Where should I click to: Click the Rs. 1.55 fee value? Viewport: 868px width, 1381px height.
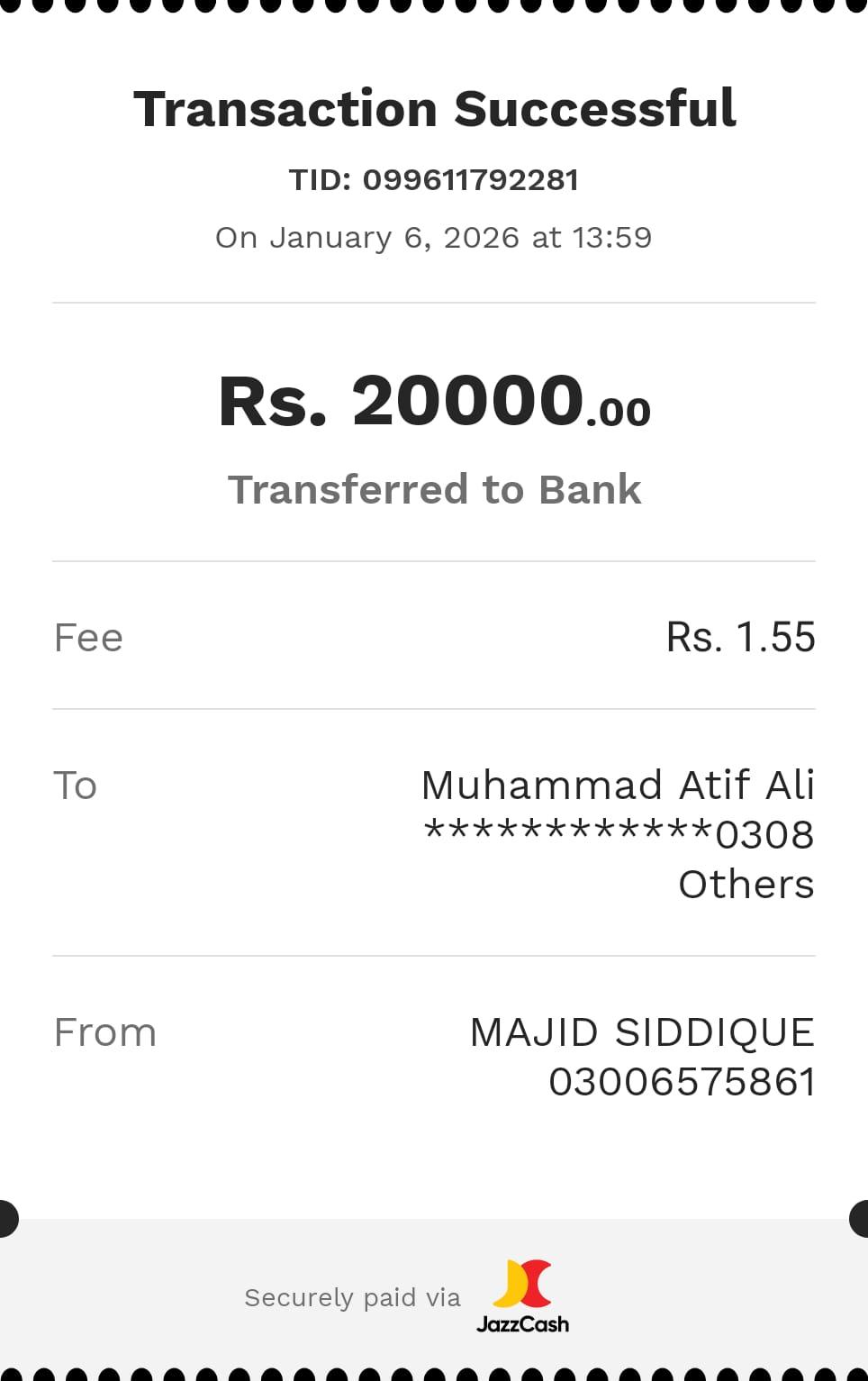coord(740,638)
